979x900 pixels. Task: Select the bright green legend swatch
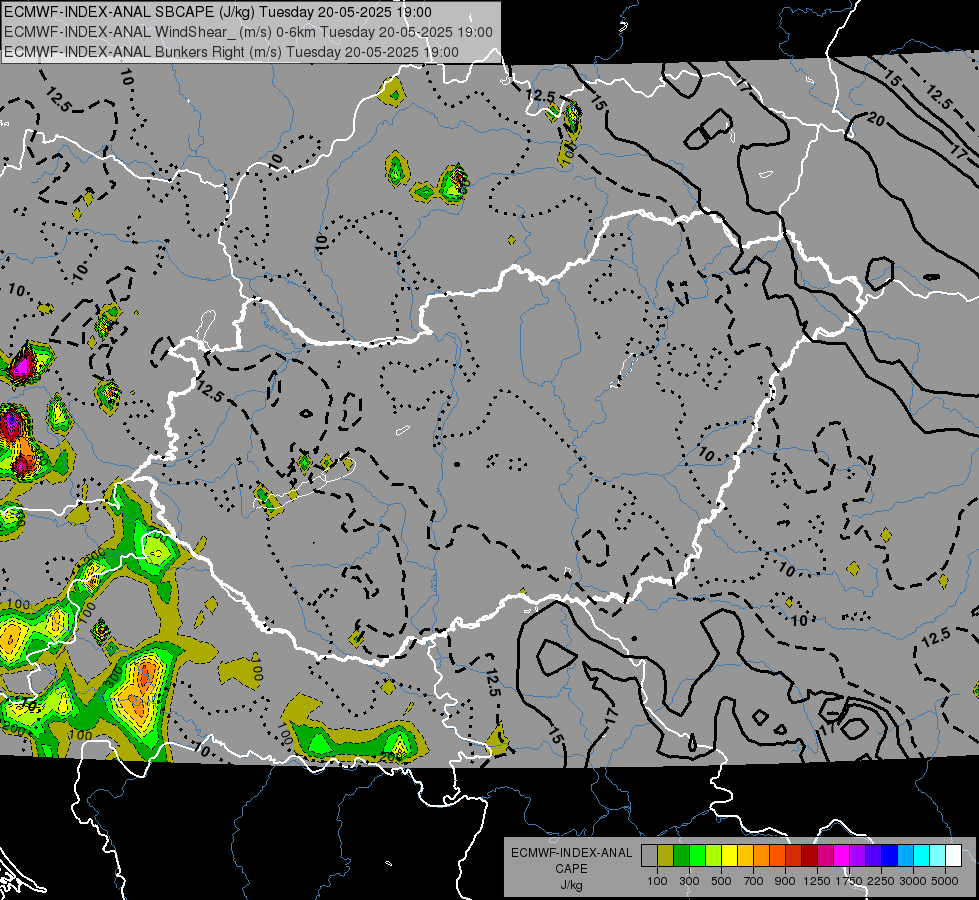pyautogui.click(x=697, y=856)
